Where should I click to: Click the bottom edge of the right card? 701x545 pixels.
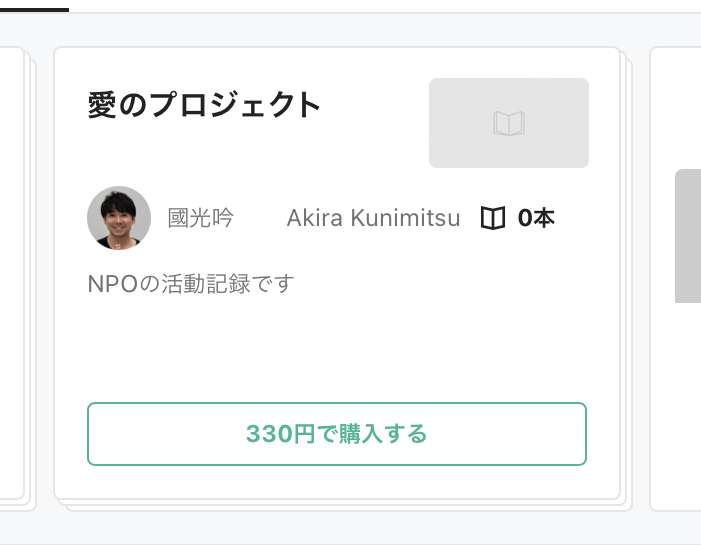675,509
